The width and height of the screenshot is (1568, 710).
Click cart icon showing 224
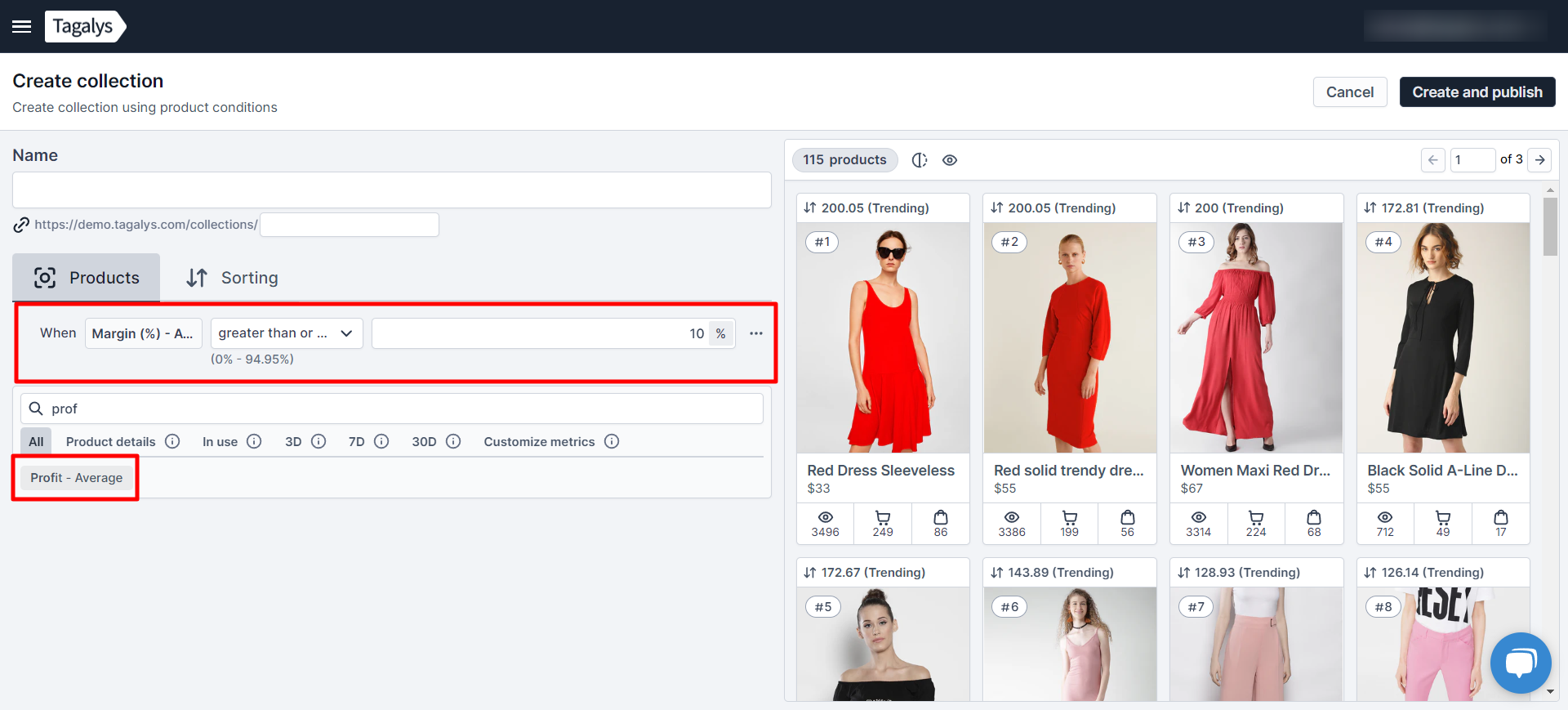1256,517
